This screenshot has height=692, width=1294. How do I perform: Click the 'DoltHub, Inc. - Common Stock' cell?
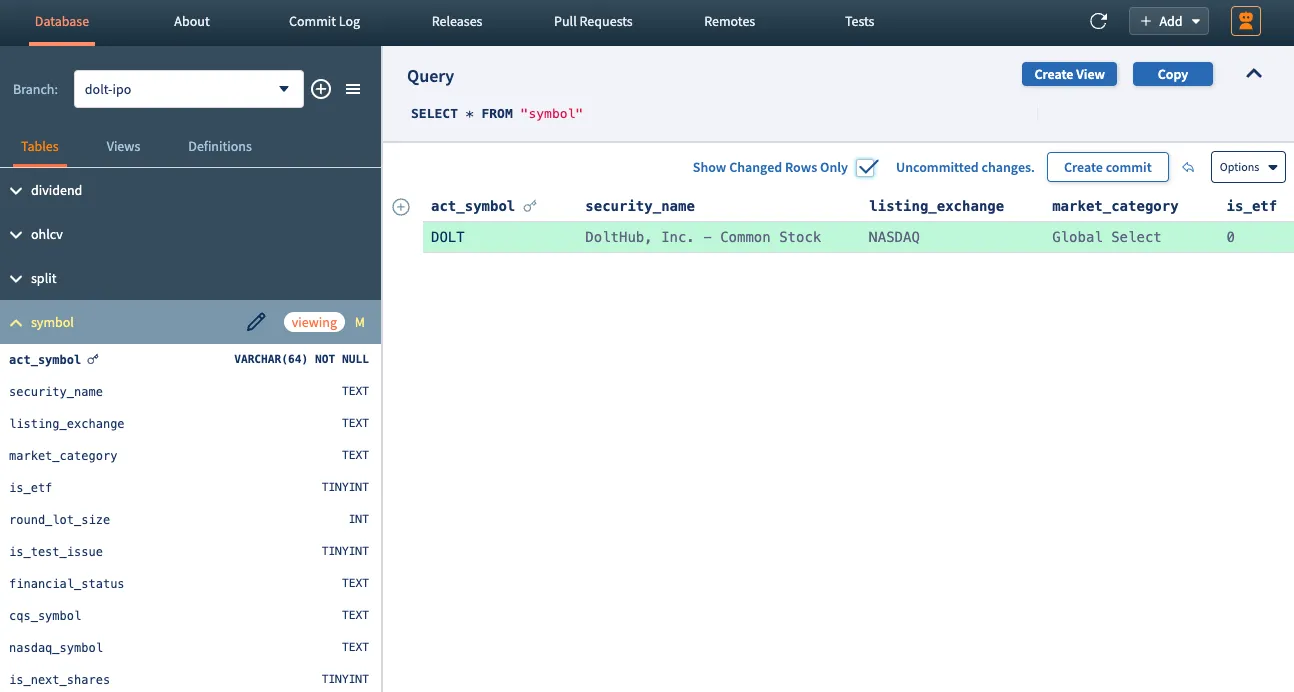703,237
